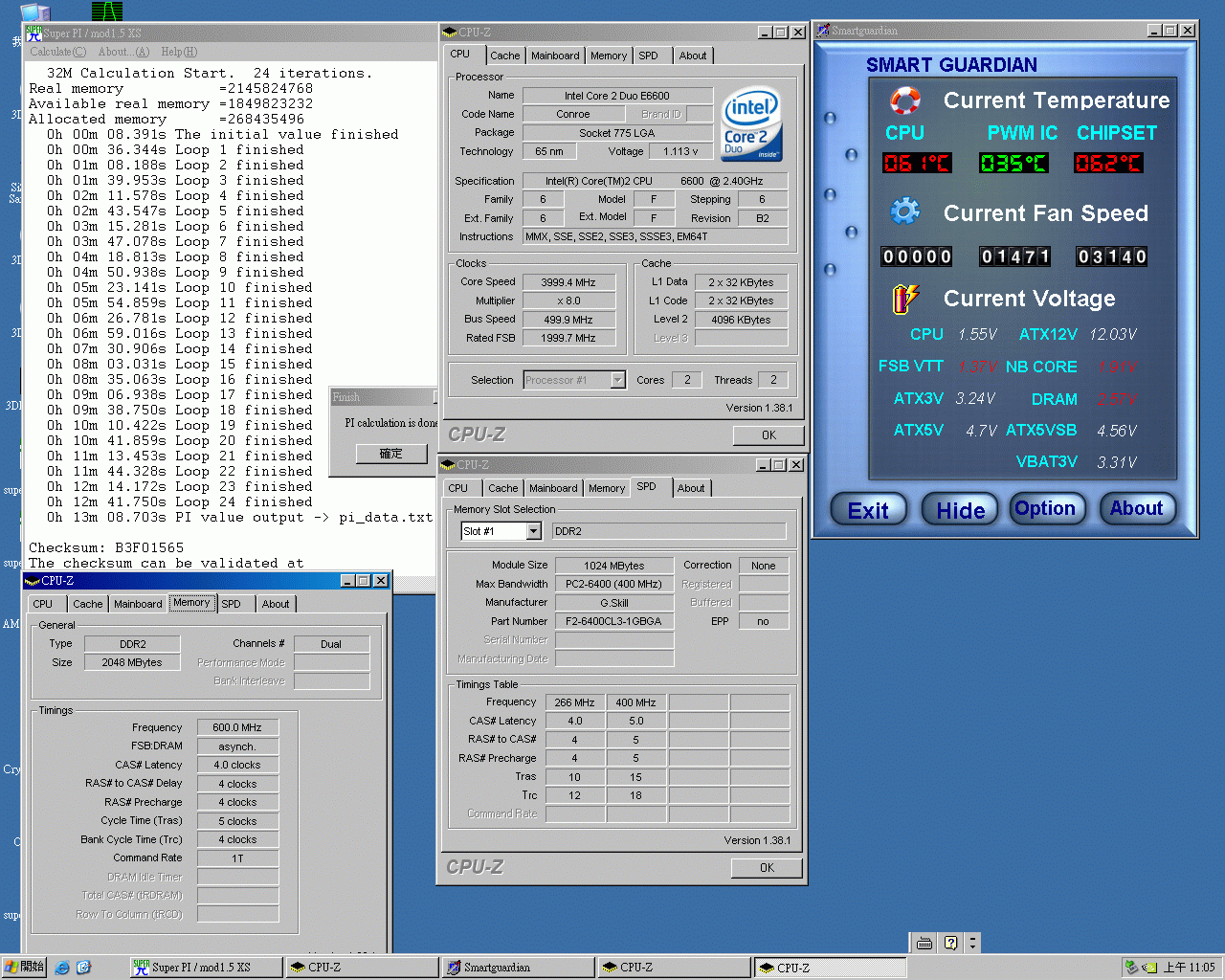Click the Exit button in Smart Guardian
The height and width of the screenshot is (980, 1225).
[x=868, y=509]
